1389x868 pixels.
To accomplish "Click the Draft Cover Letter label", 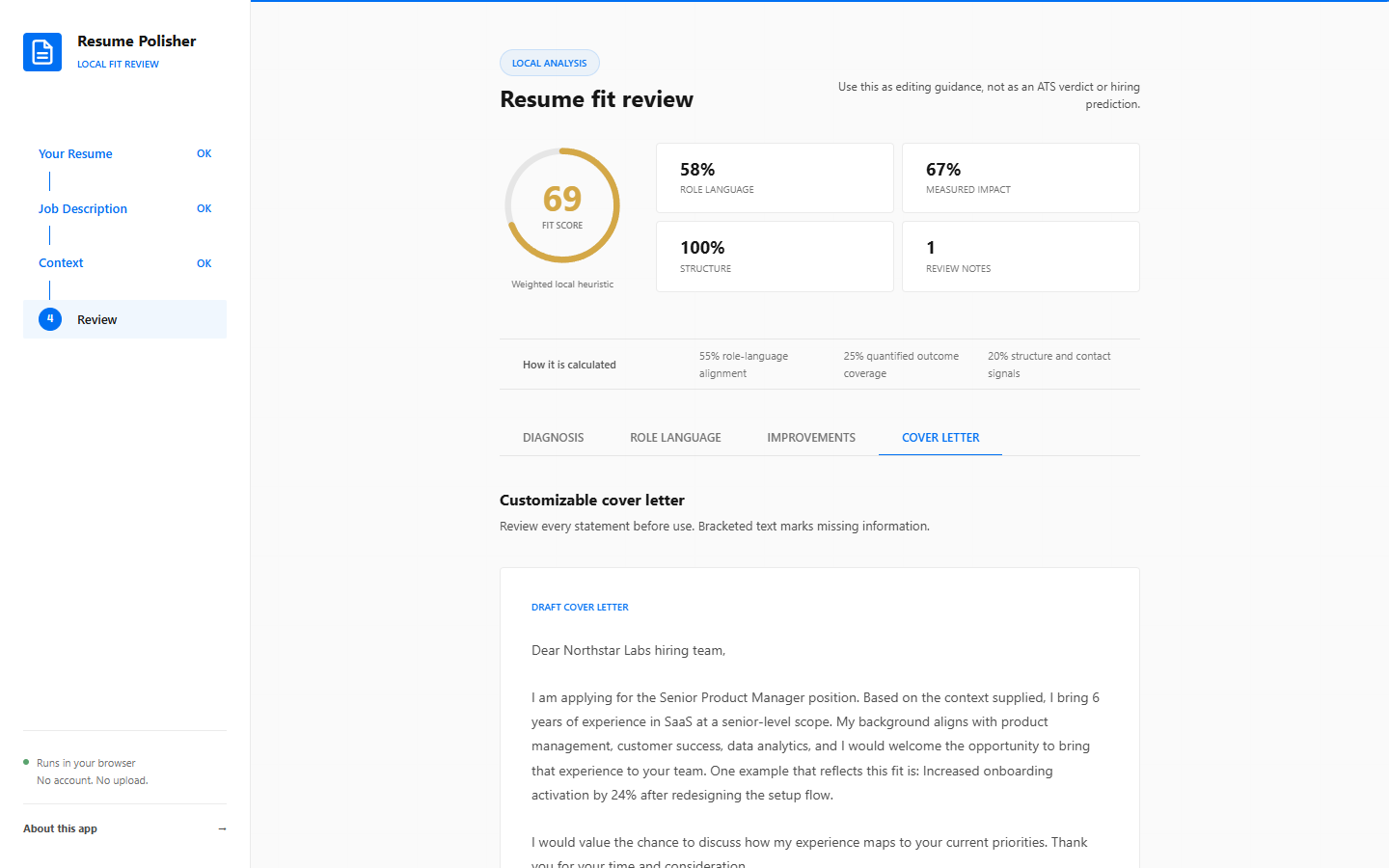I will pyautogui.click(x=580, y=608).
